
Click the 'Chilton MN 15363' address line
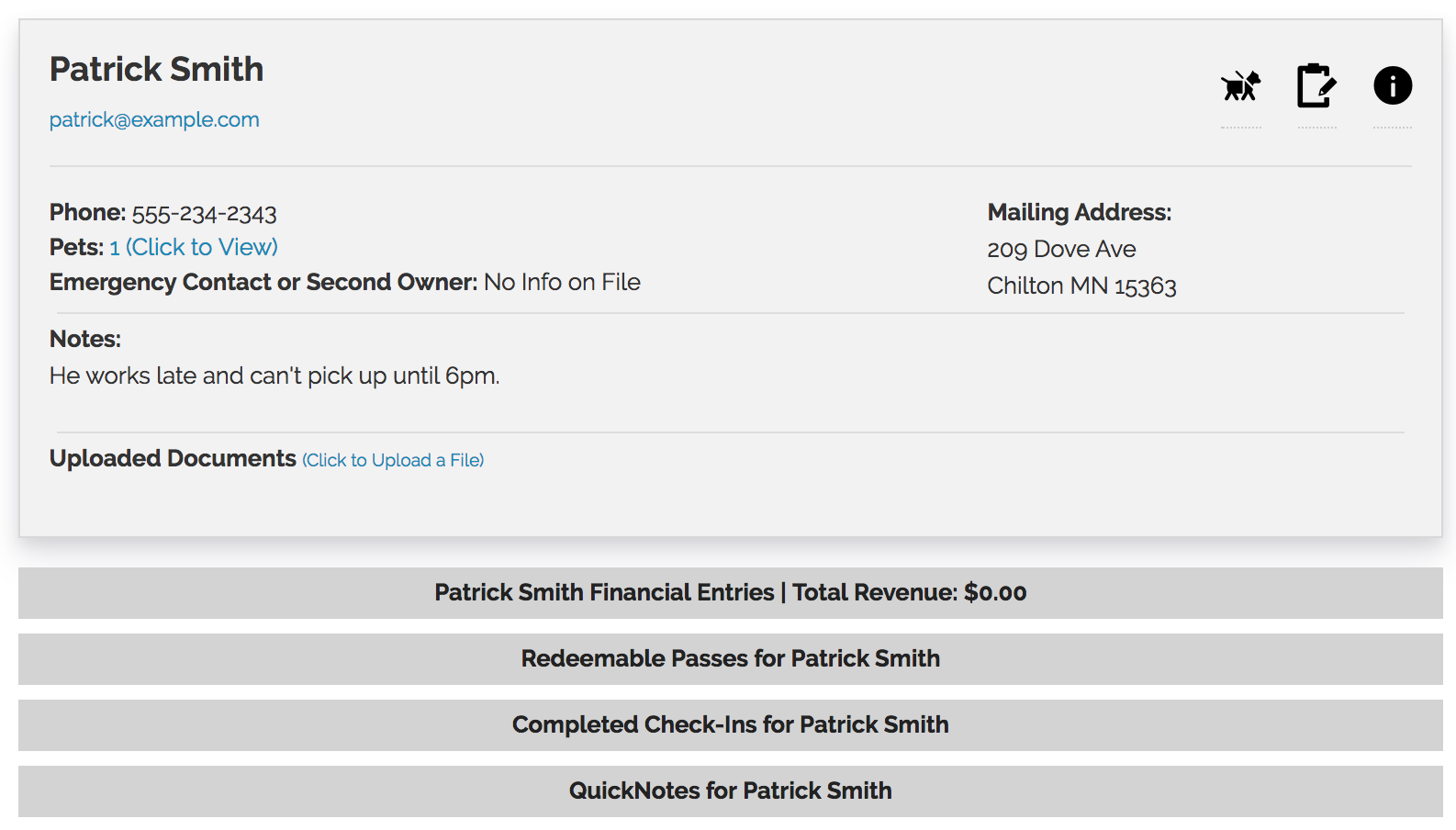pyautogui.click(x=1082, y=286)
